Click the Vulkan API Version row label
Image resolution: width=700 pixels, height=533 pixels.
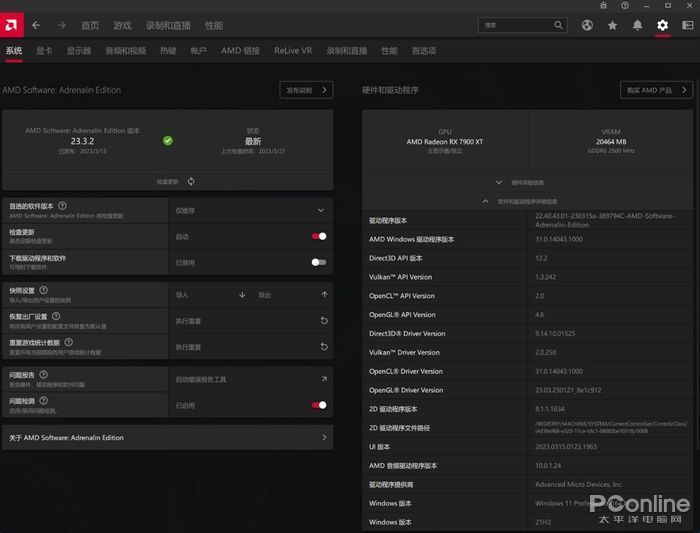pyautogui.click(x=400, y=277)
